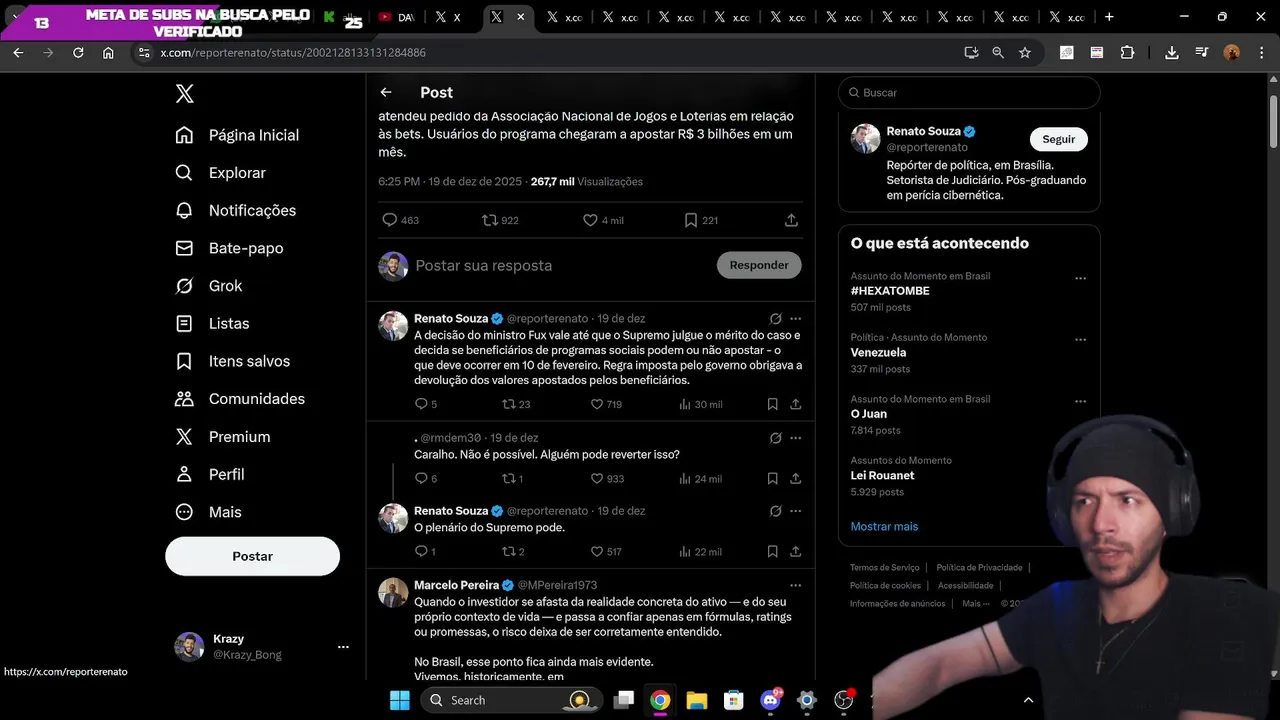
Task: Expand footer 'Mais' links
Action: pos(976,604)
